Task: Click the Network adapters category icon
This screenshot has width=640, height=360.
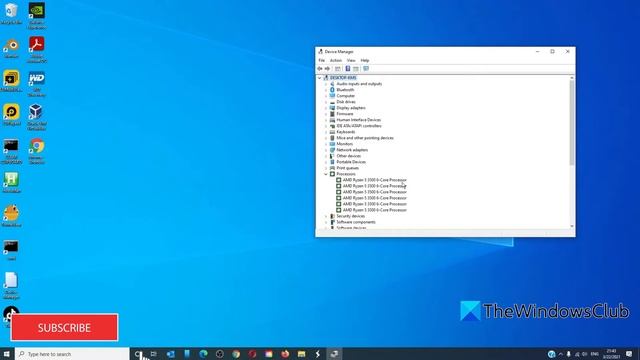Action: pos(332,150)
